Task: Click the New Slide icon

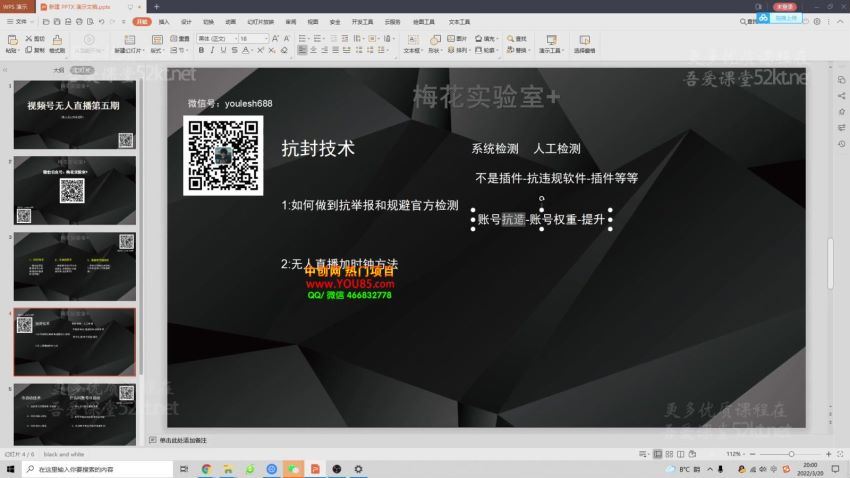Action: point(130,40)
